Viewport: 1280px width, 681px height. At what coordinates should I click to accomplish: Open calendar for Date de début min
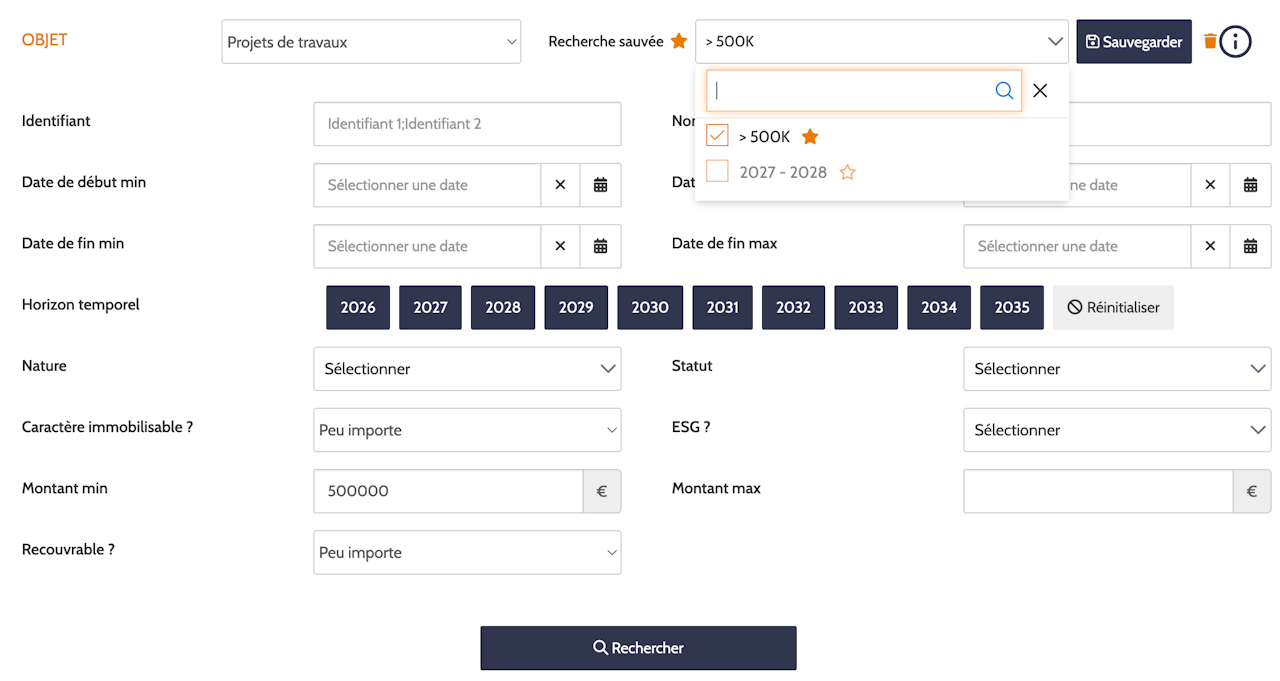coord(600,185)
